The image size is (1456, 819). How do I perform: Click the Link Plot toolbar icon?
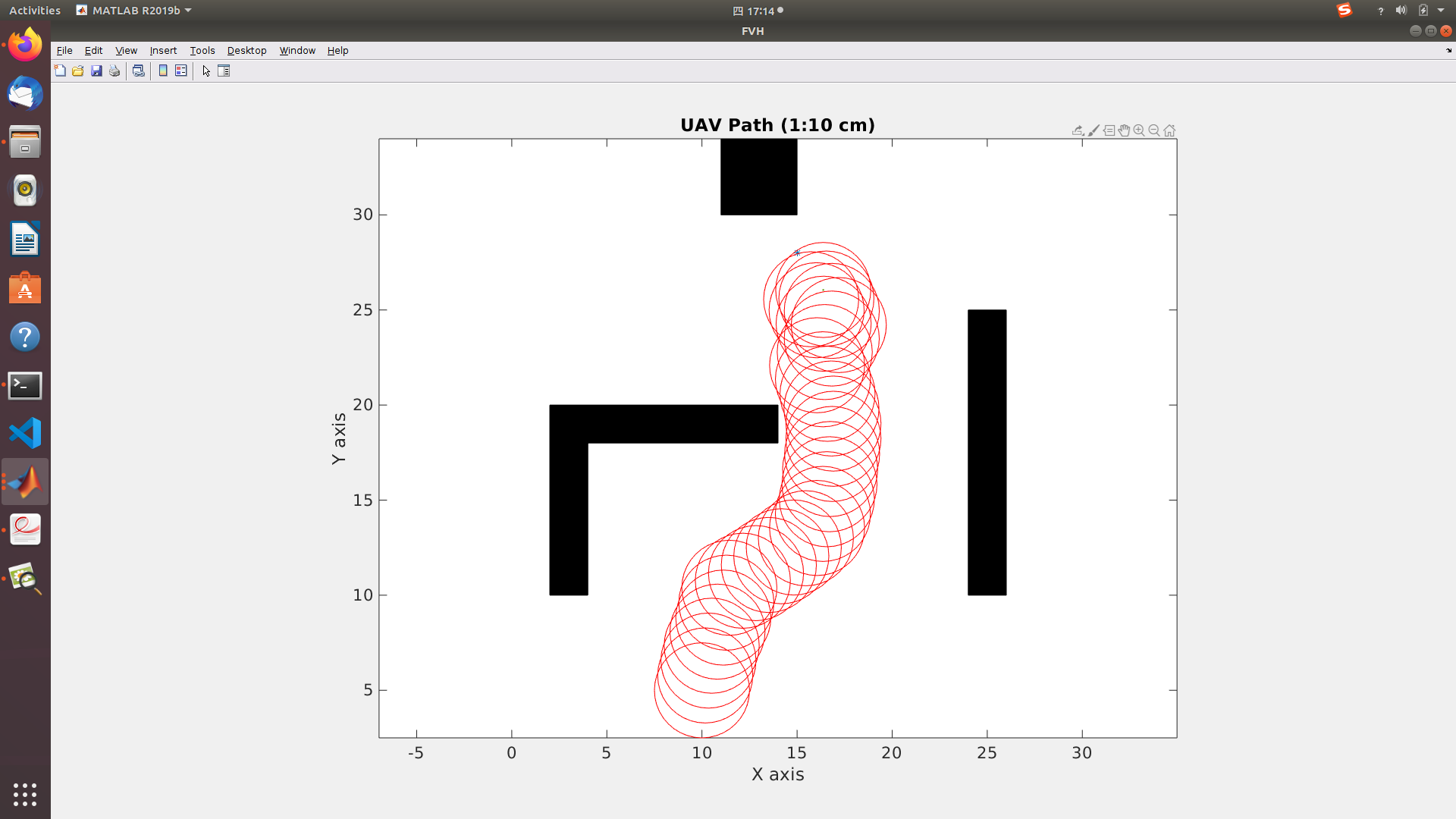(x=138, y=71)
